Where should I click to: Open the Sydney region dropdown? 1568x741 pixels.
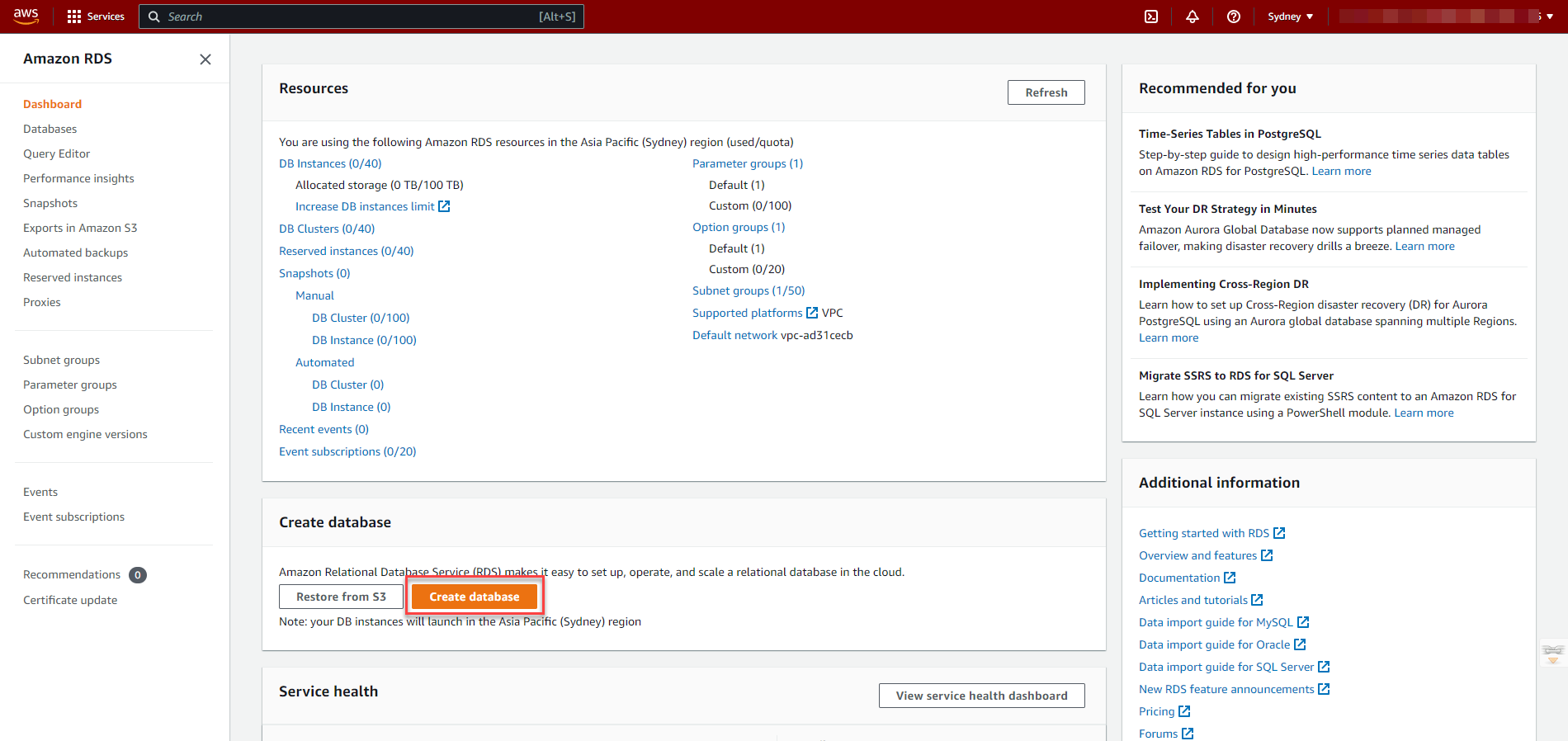tap(1290, 17)
